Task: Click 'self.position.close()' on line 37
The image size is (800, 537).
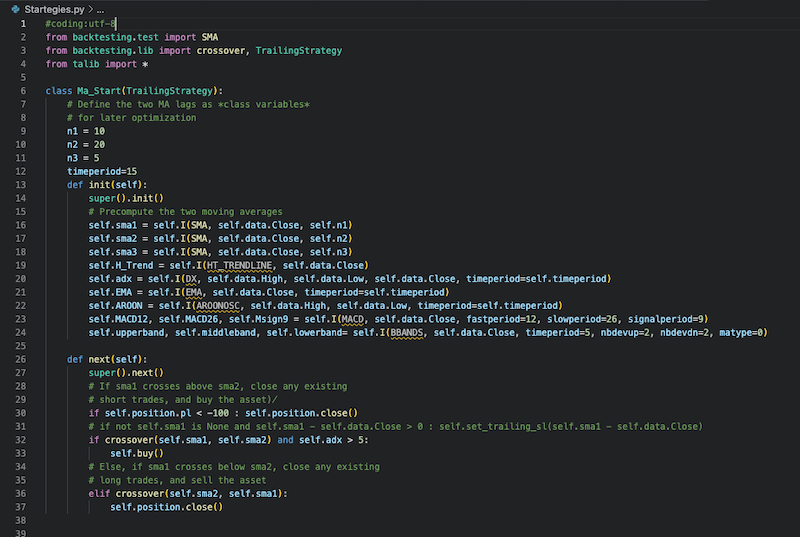Action: click(x=166, y=507)
